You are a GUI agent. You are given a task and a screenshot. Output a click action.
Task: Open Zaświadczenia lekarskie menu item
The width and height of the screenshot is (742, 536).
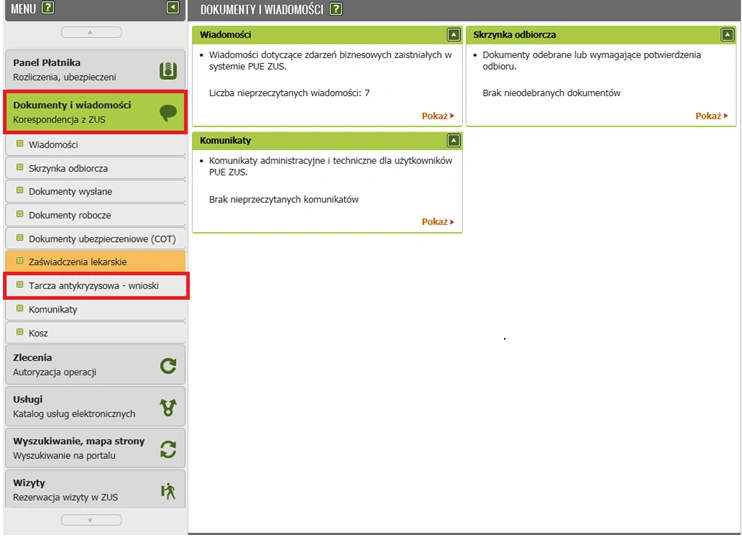click(95, 262)
